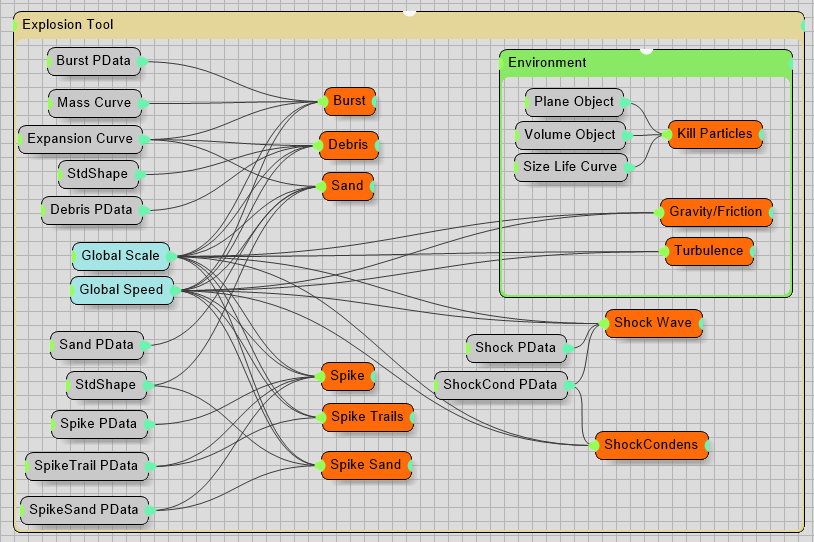Select the Mass Curve node

pos(94,103)
